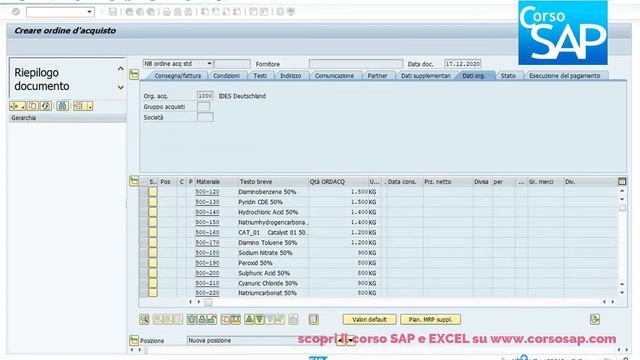640x360 pixels.
Task: Click the item details magnifier icon
Action: (x=144, y=319)
